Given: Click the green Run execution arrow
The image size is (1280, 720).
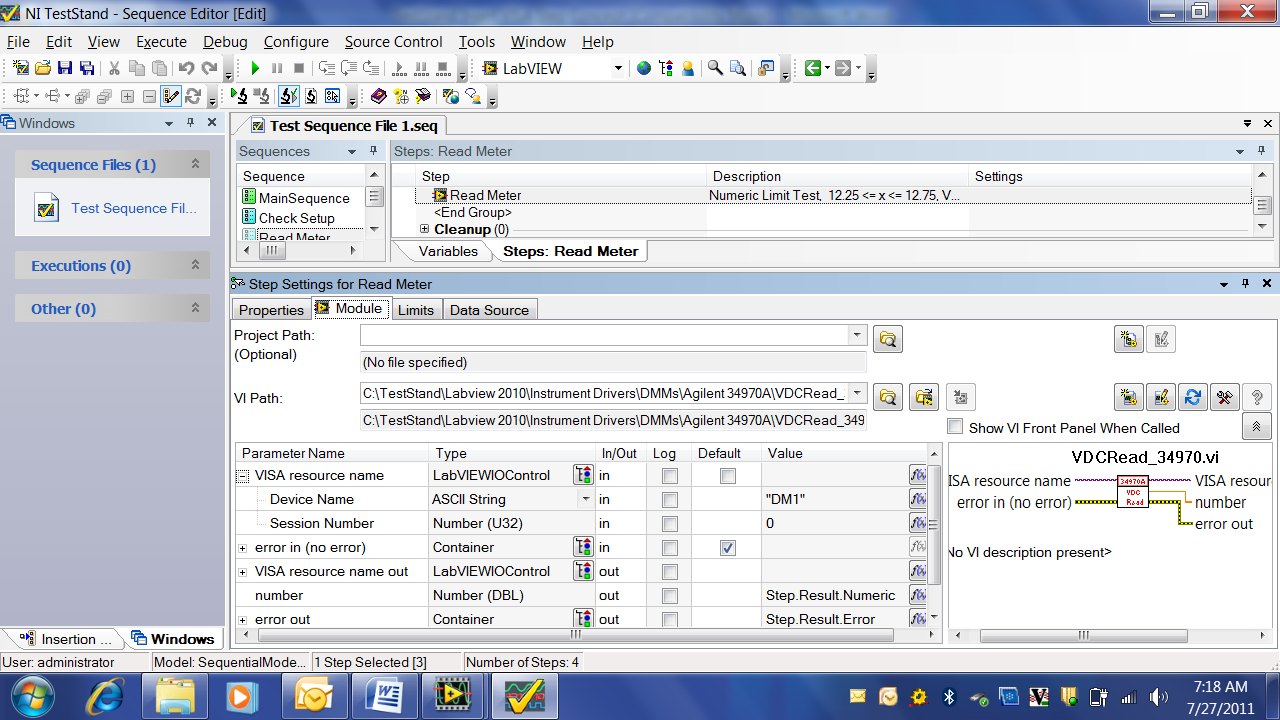Looking at the screenshot, I should [255, 69].
